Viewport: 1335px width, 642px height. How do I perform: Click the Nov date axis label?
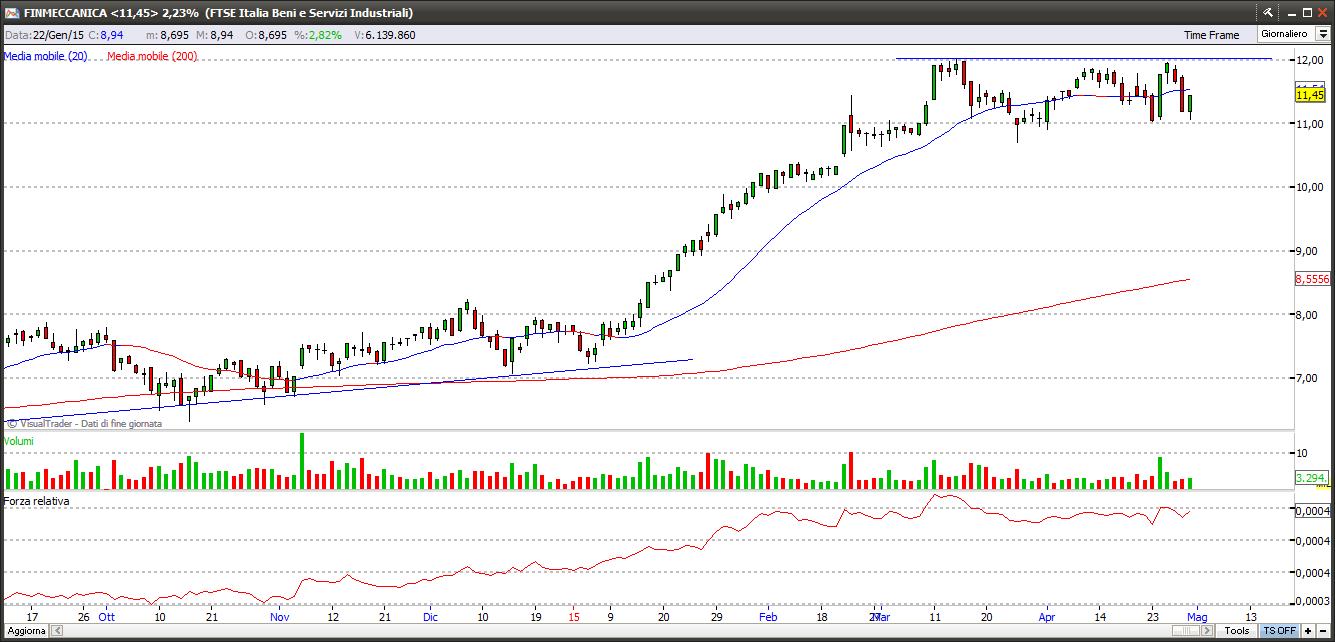(280, 617)
